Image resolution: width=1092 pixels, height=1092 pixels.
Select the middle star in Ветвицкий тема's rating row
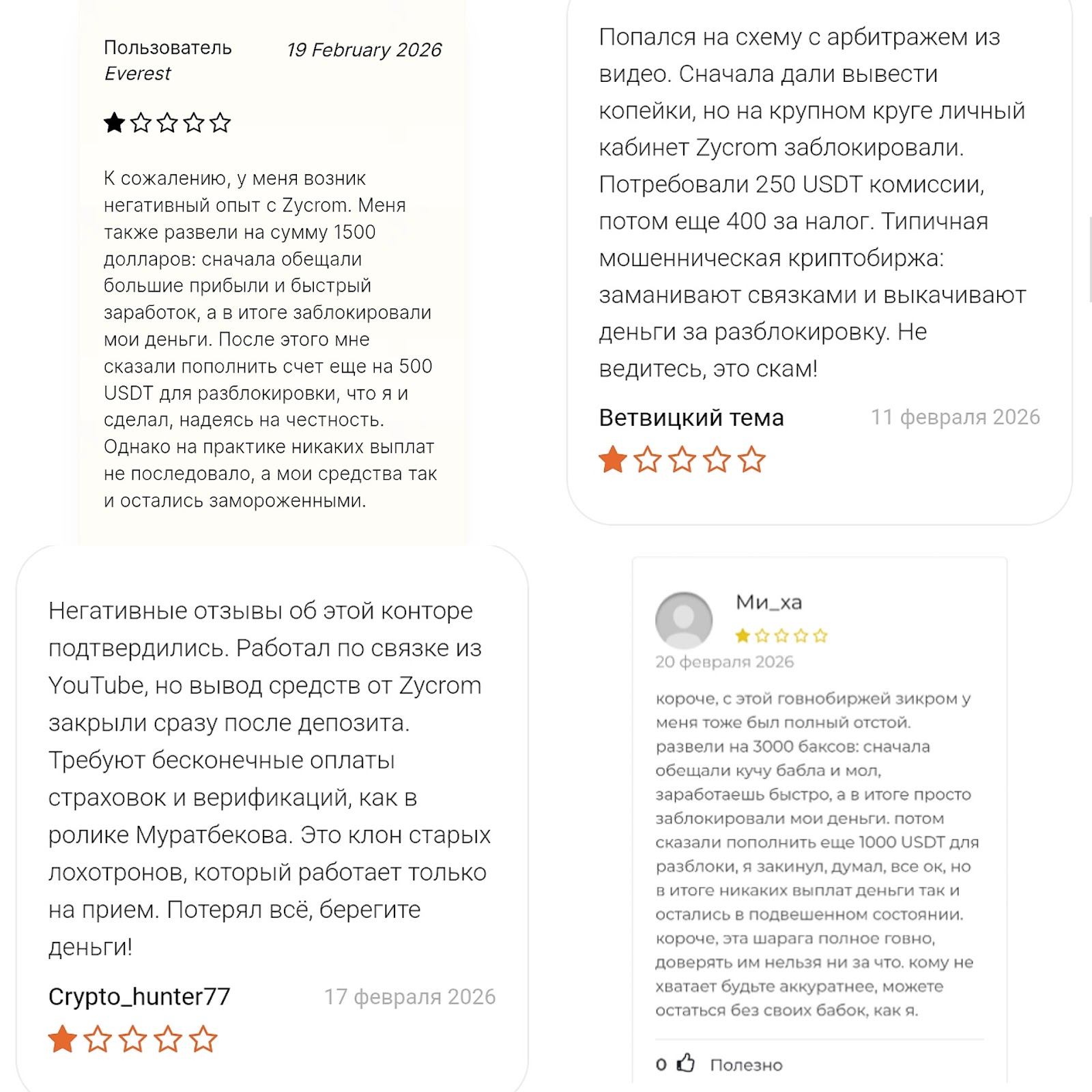click(682, 459)
